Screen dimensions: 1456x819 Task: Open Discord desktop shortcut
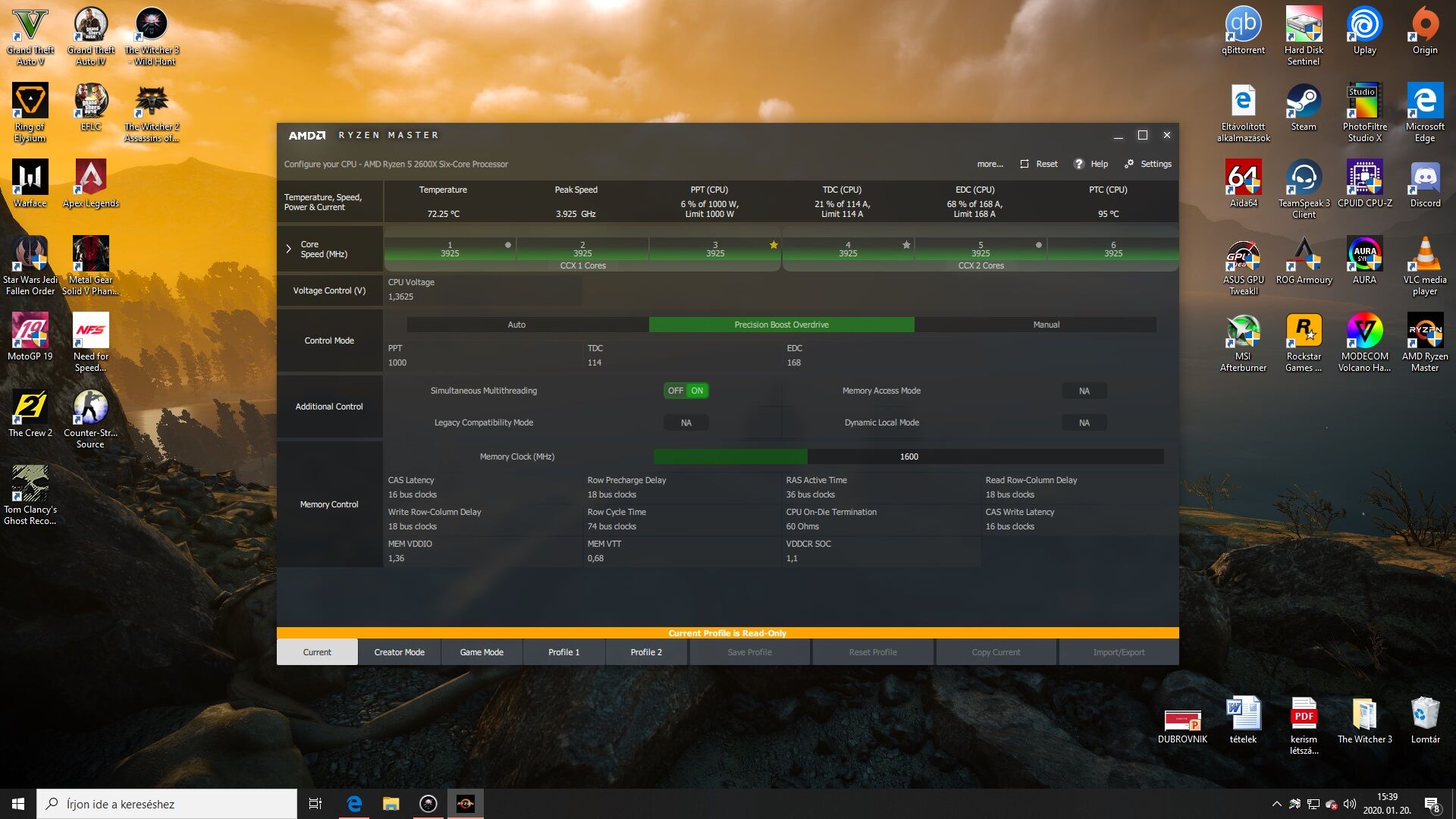[x=1425, y=184]
